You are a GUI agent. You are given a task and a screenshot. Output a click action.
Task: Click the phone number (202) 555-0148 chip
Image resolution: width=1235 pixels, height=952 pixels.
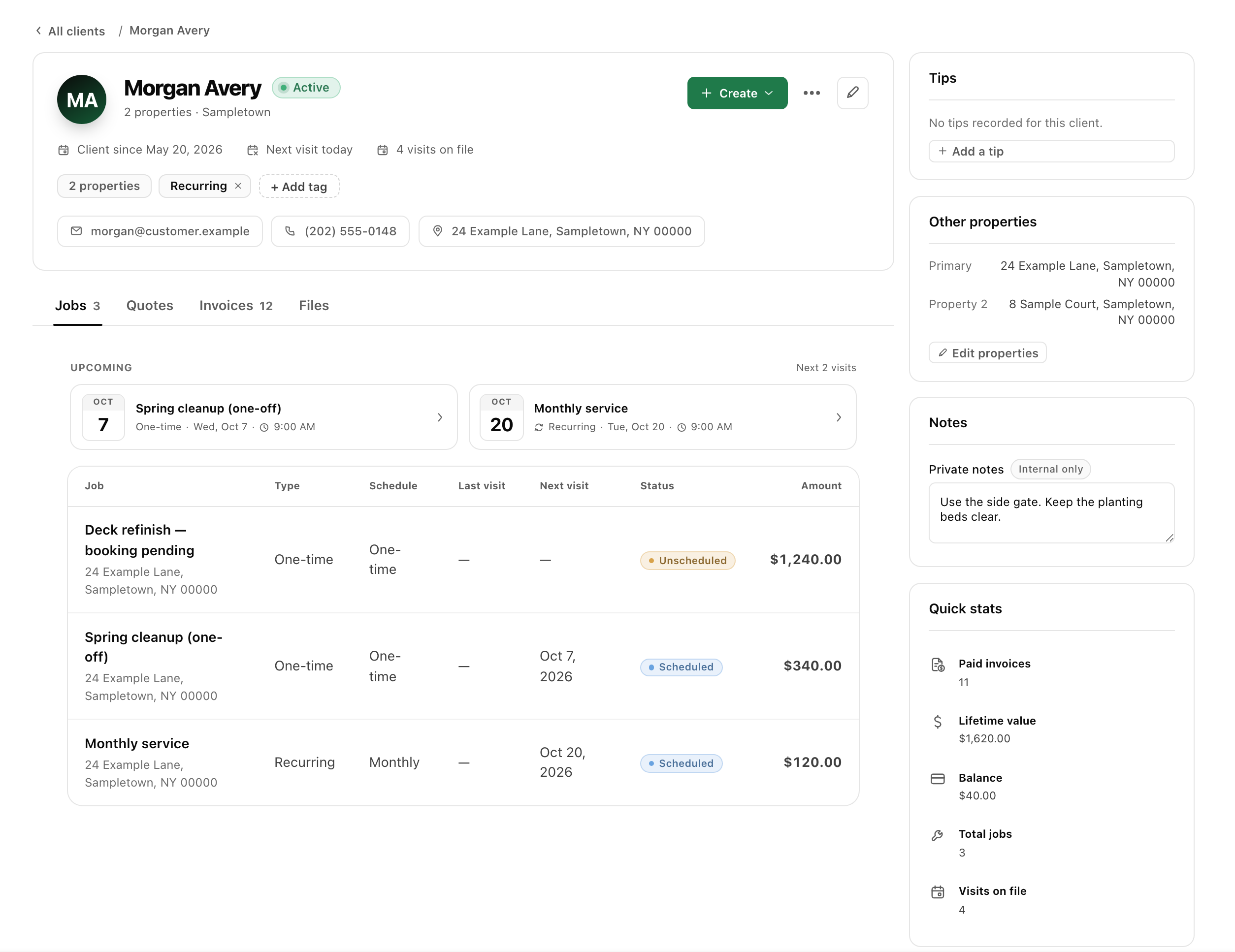(x=340, y=231)
